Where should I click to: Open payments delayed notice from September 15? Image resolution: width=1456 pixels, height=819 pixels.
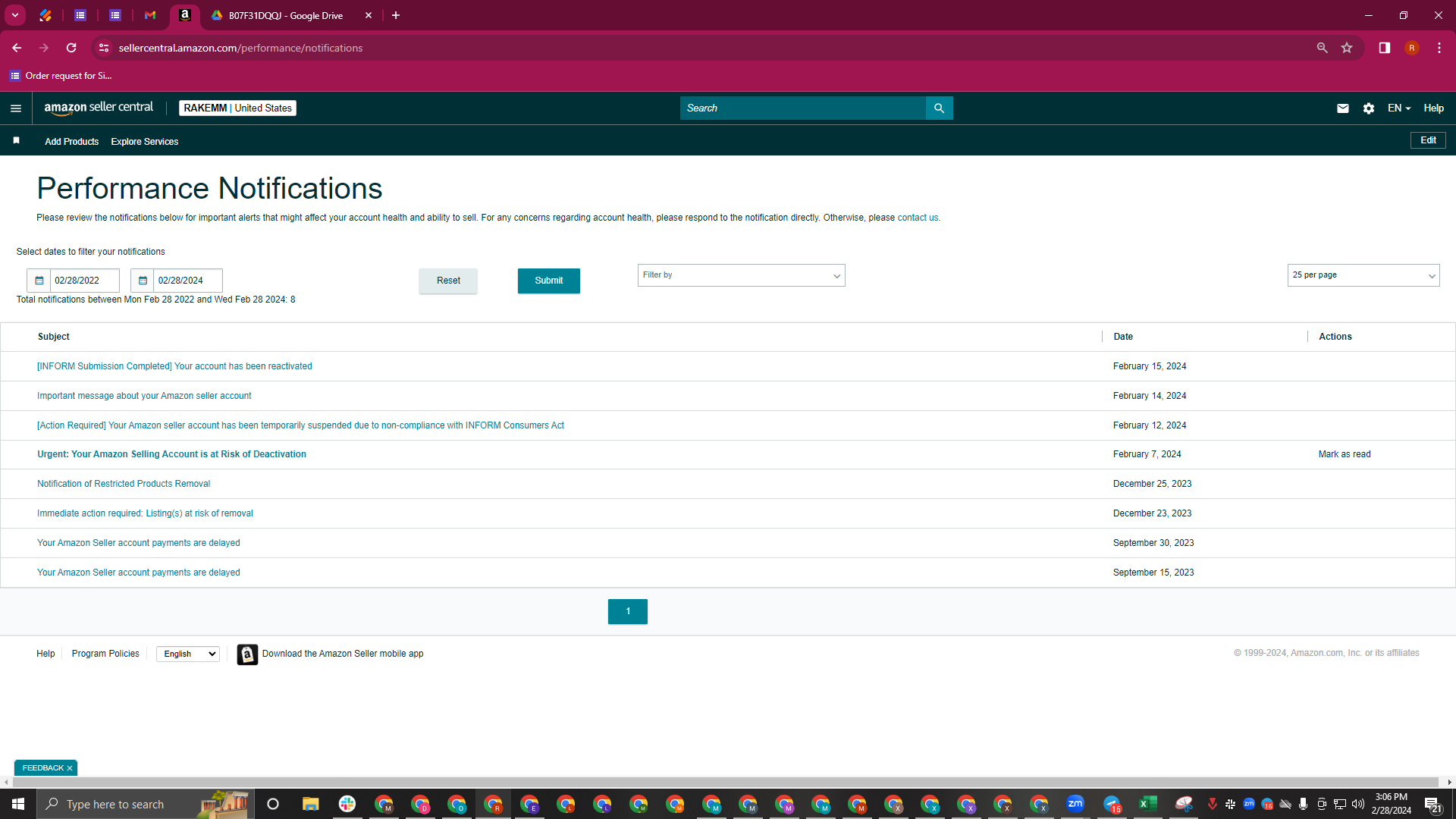tap(138, 573)
